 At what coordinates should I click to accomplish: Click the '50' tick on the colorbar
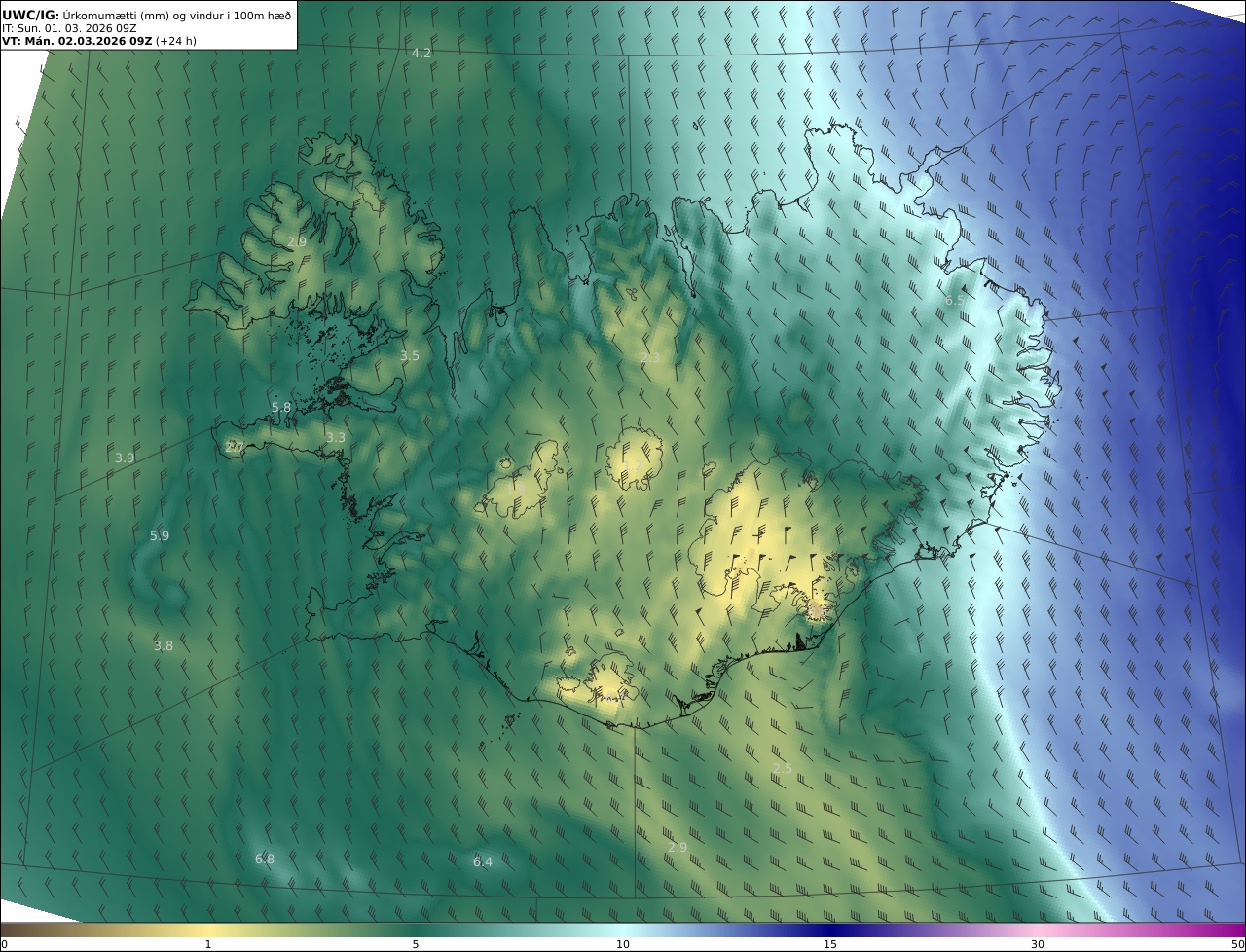[x=1238, y=944]
